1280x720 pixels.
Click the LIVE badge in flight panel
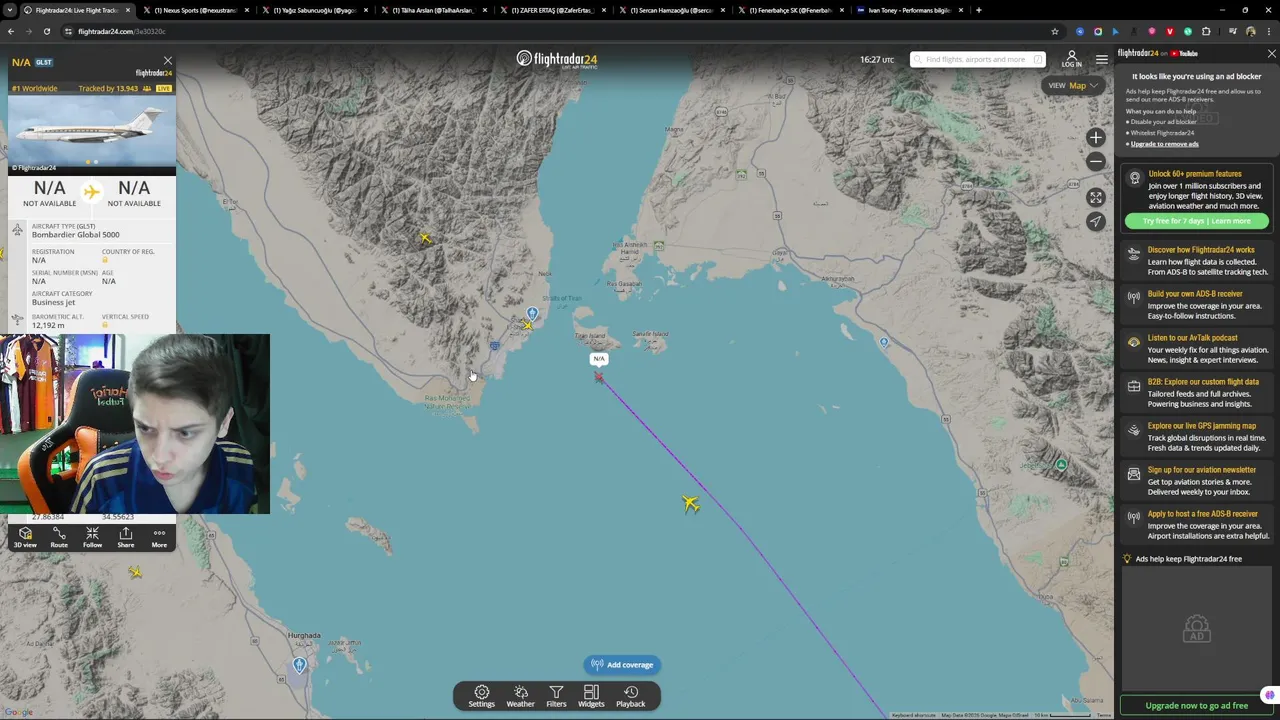coord(164,88)
